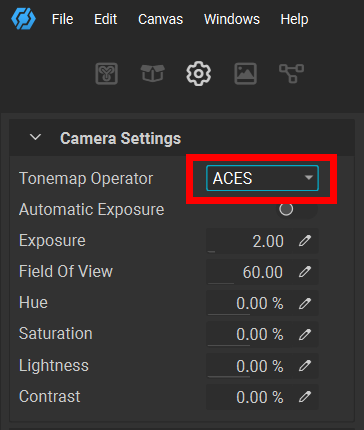Click the pencil edit icon for Hue
This screenshot has height=430, width=364.
click(x=305, y=303)
